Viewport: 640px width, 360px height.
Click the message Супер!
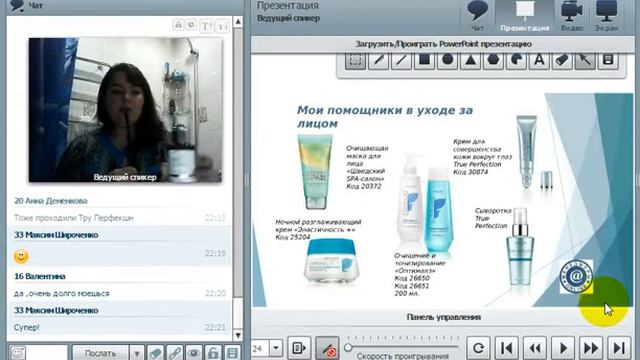(x=27, y=327)
